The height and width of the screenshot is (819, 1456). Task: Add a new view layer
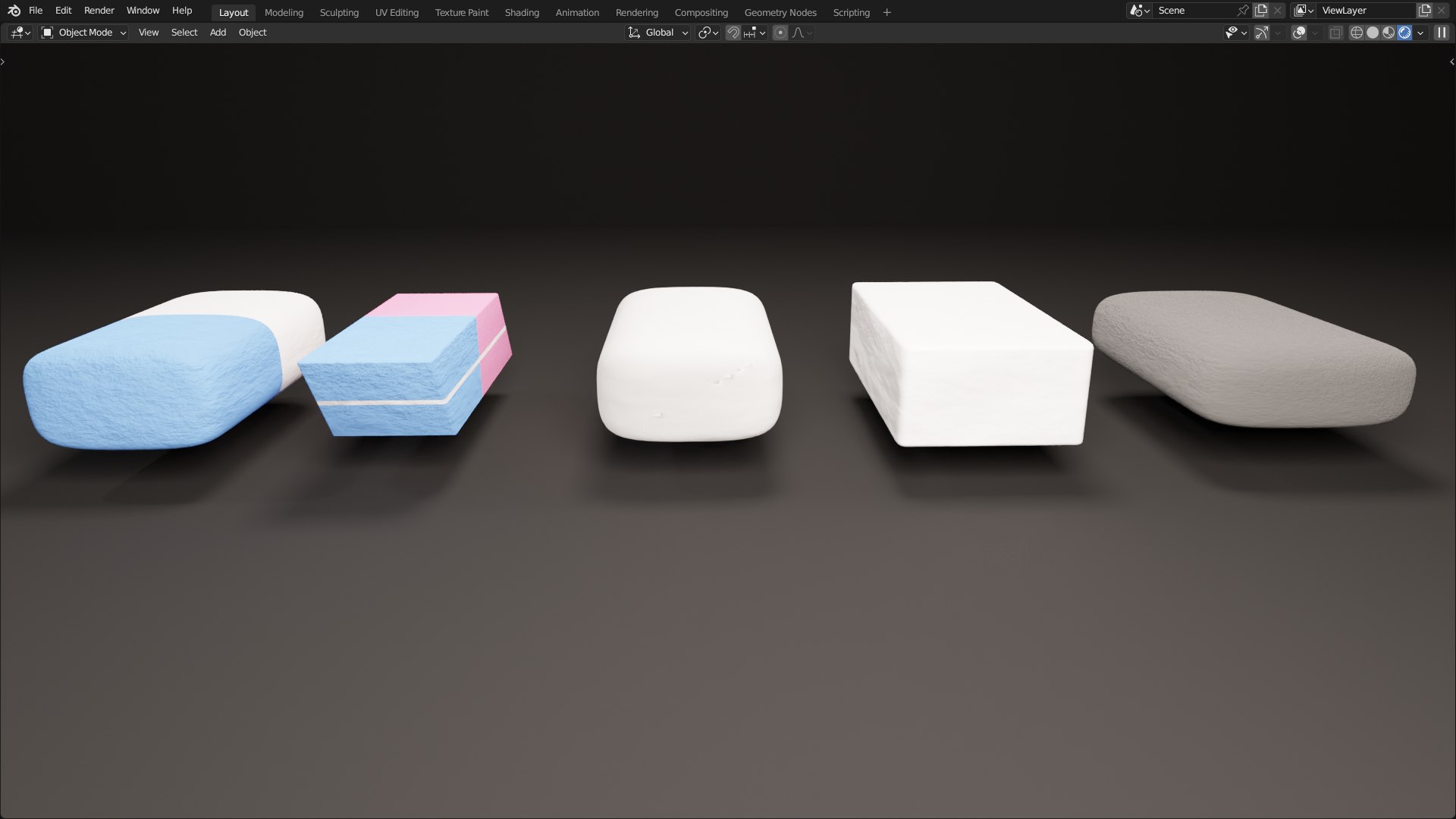tap(1425, 11)
